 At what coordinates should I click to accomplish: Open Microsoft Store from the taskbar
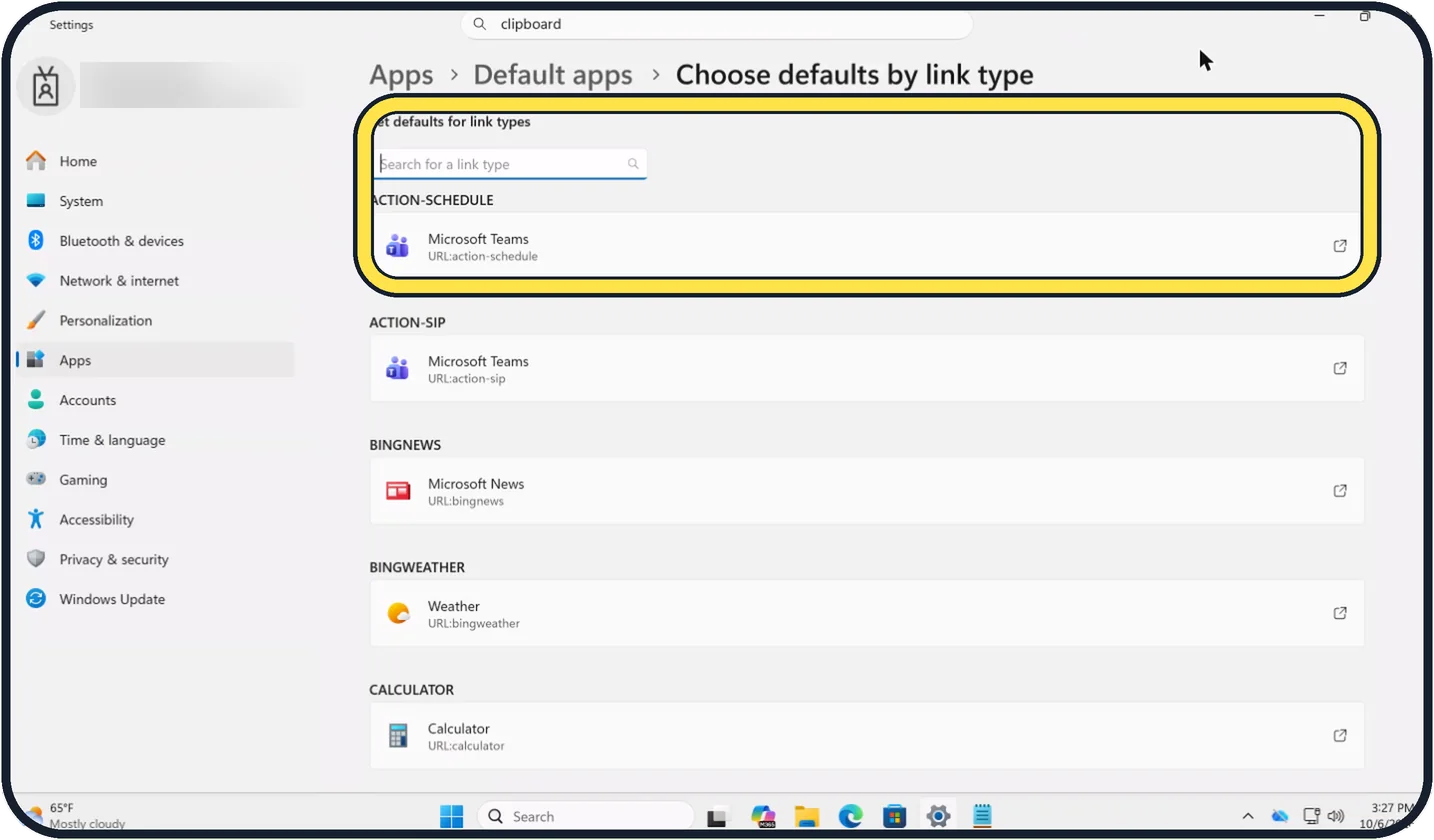(x=894, y=816)
